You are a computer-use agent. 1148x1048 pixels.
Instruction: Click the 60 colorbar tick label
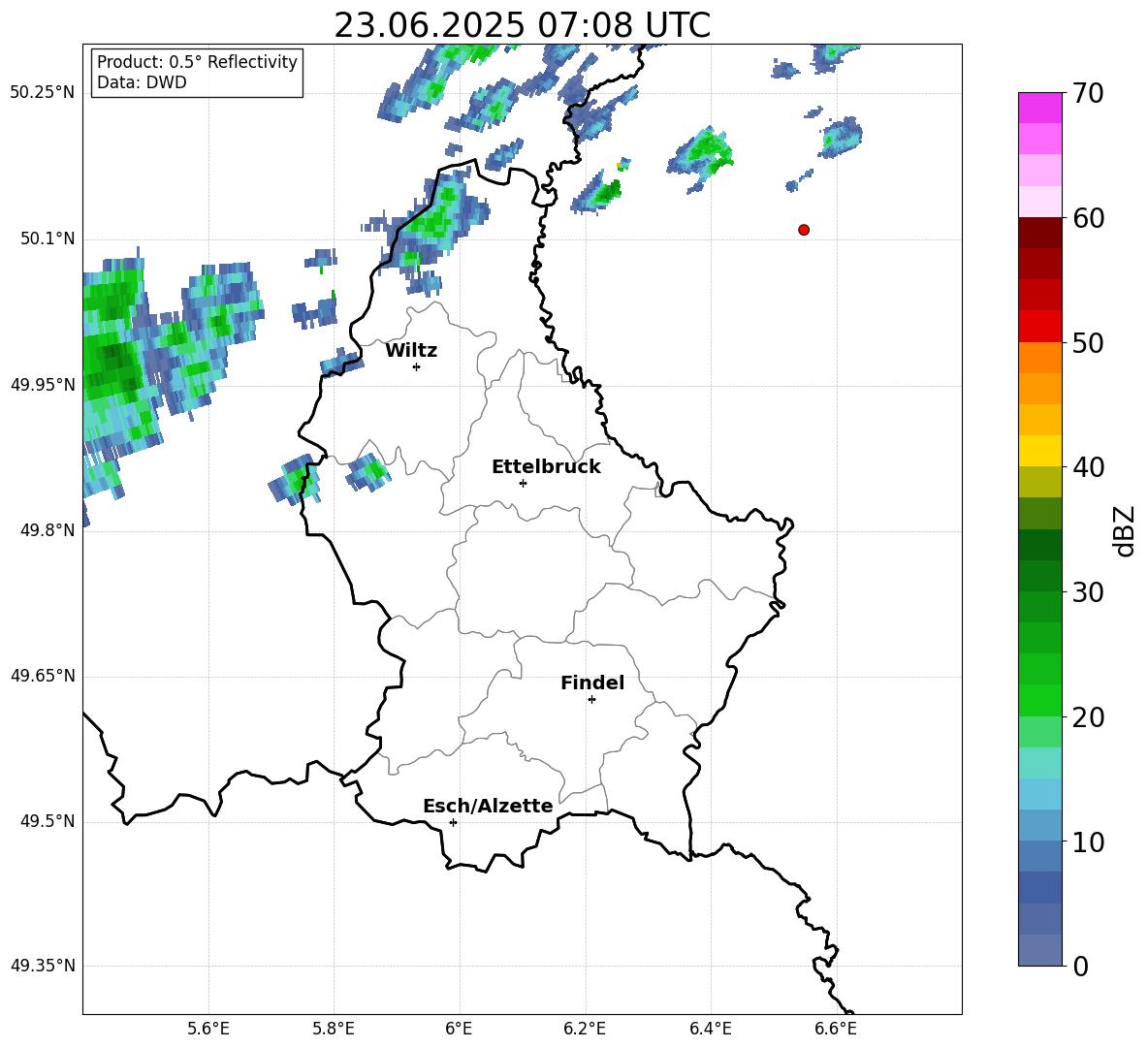point(1088,218)
